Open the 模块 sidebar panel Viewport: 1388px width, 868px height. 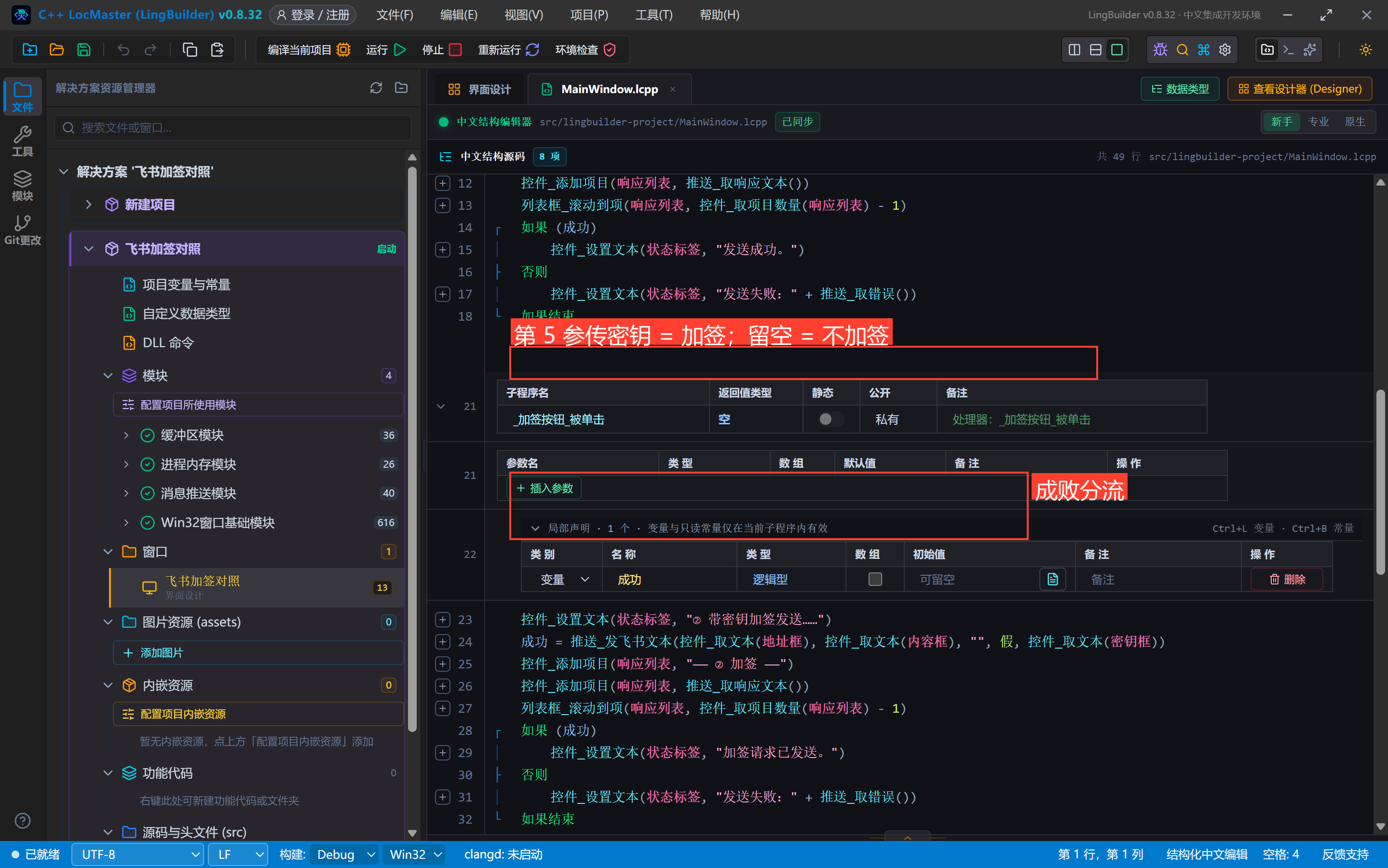pos(22,186)
